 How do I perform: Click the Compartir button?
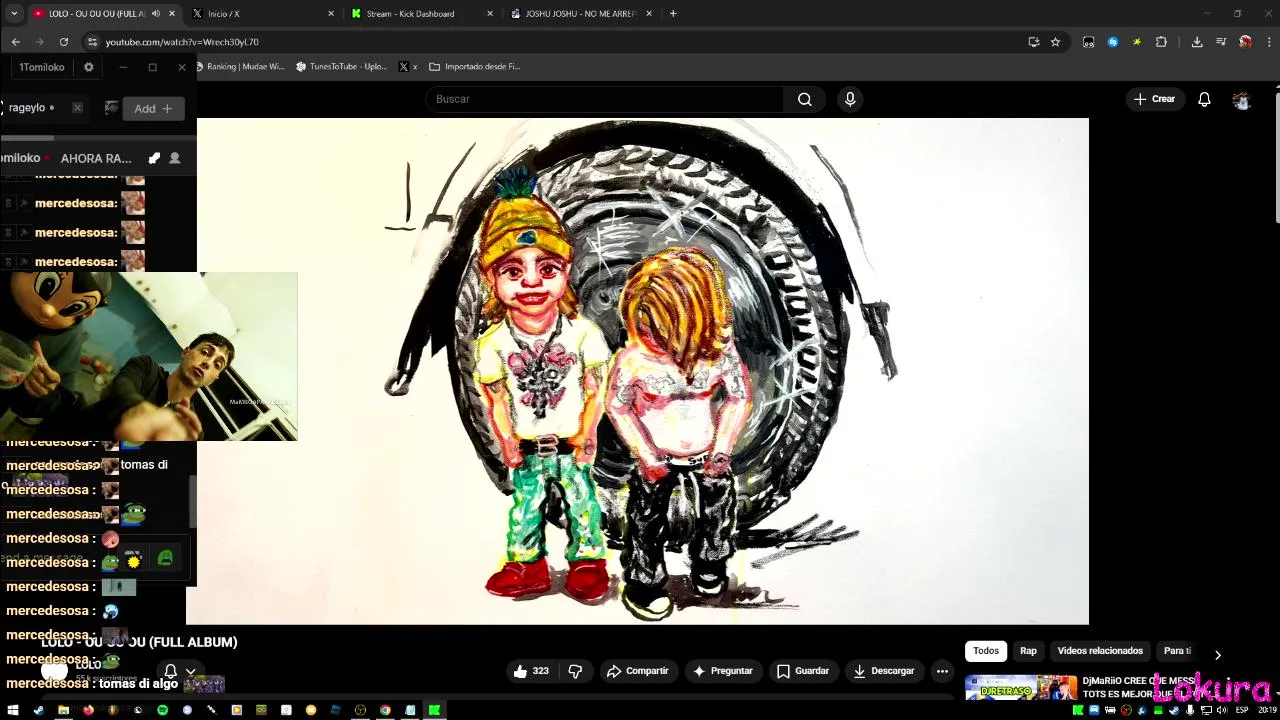(638, 671)
